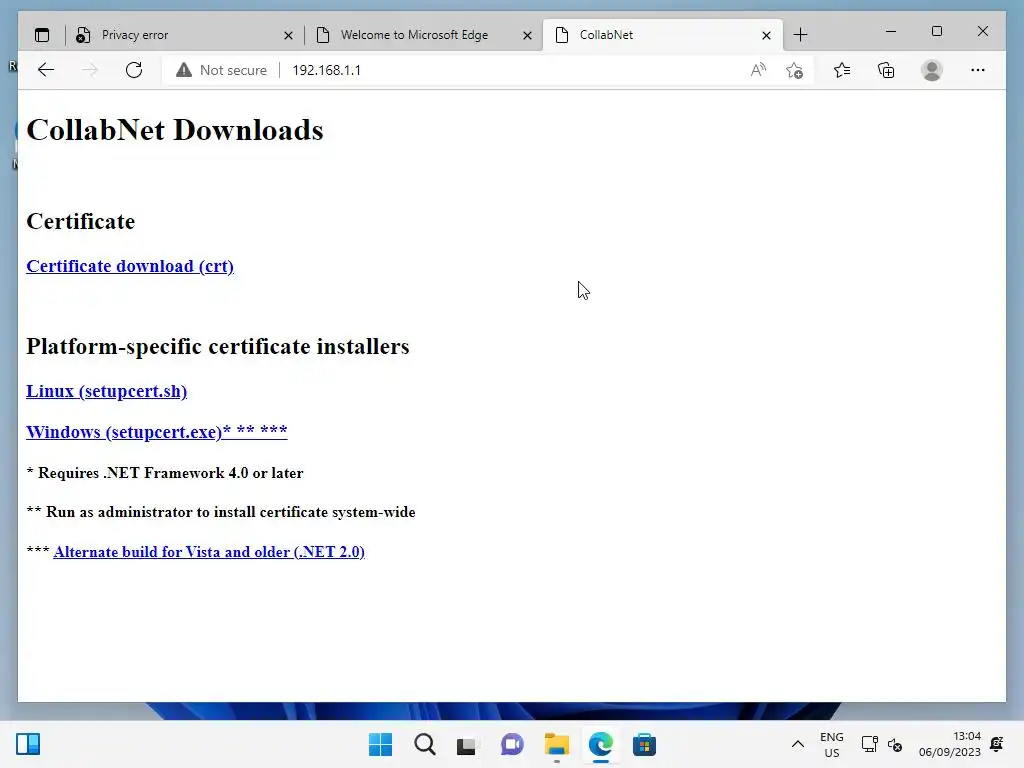The height and width of the screenshot is (768, 1024).
Task: Switch to Welcome to Microsoft Edge tab
Action: 423,35
